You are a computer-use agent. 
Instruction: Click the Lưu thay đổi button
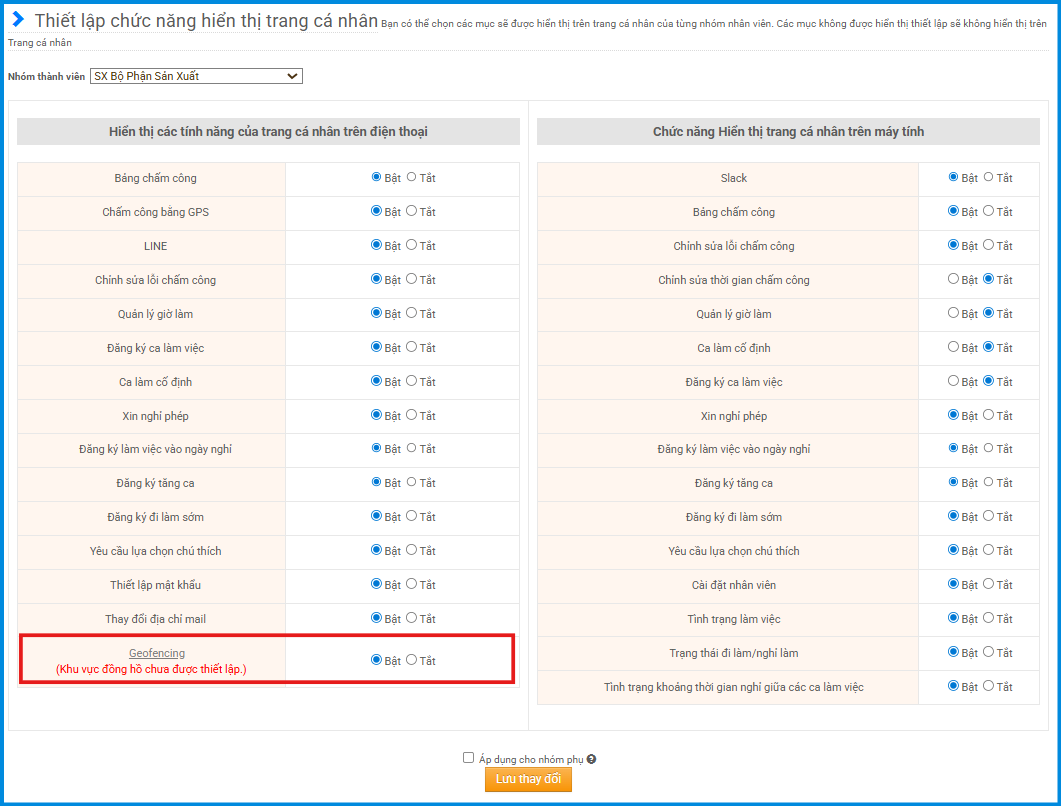pyautogui.click(x=528, y=780)
